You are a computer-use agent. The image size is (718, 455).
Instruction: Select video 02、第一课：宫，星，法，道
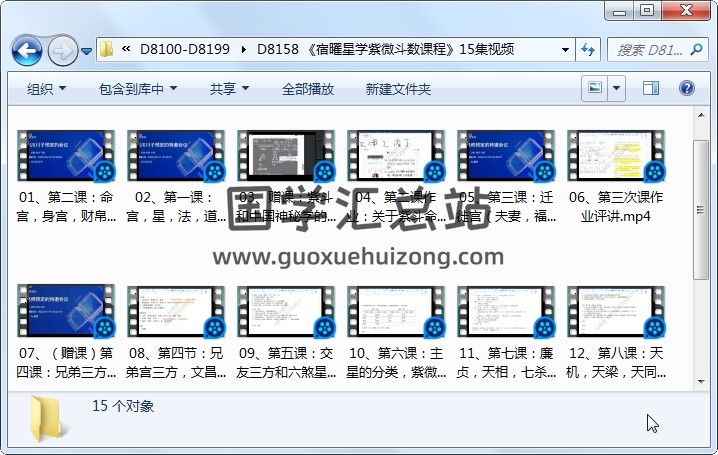(x=176, y=176)
